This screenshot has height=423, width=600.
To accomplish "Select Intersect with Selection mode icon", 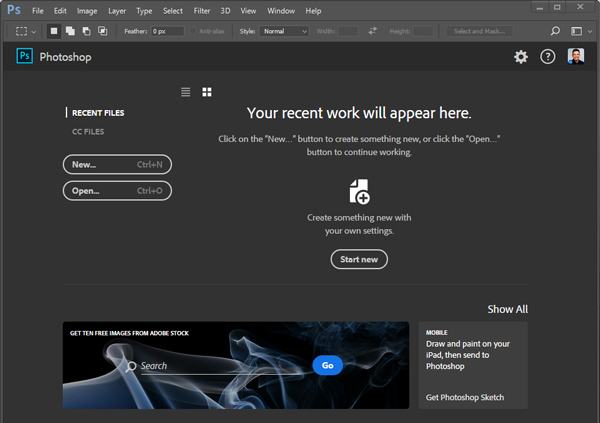I will [x=102, y=31].
